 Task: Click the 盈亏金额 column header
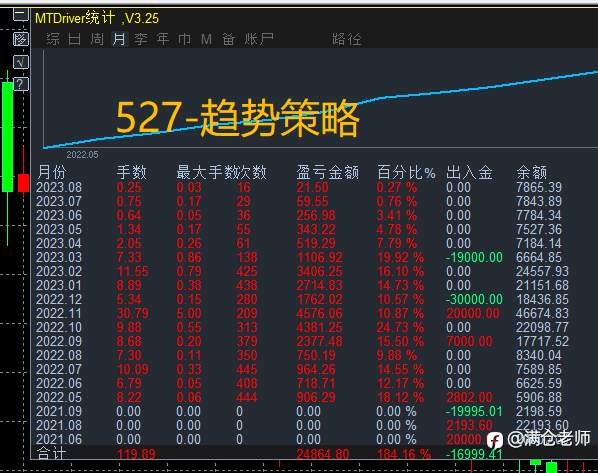328,172
